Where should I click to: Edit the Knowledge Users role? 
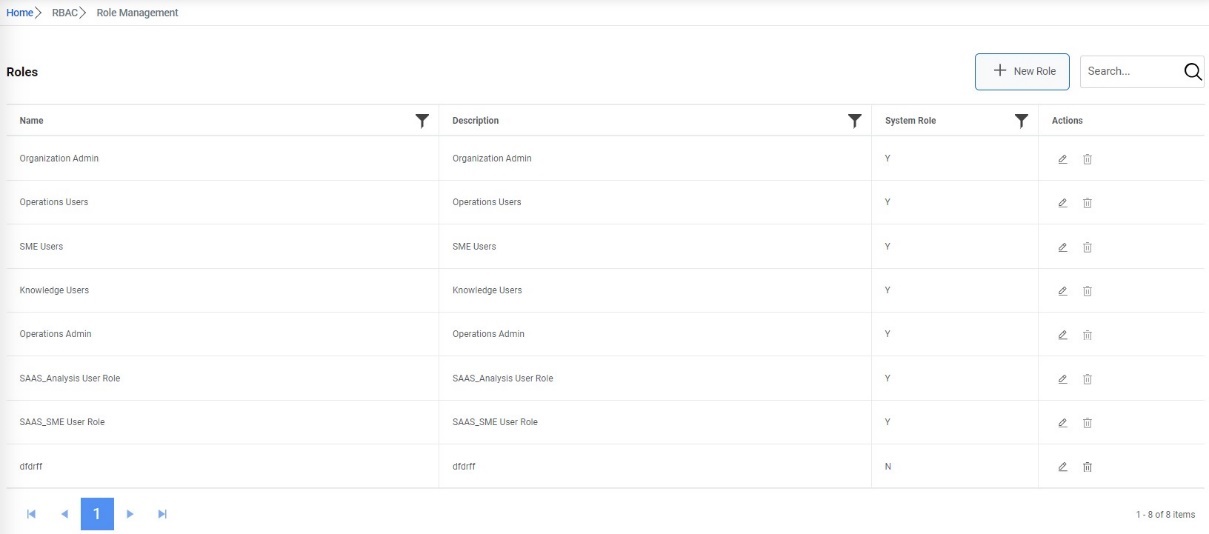tap(1063, 291)
